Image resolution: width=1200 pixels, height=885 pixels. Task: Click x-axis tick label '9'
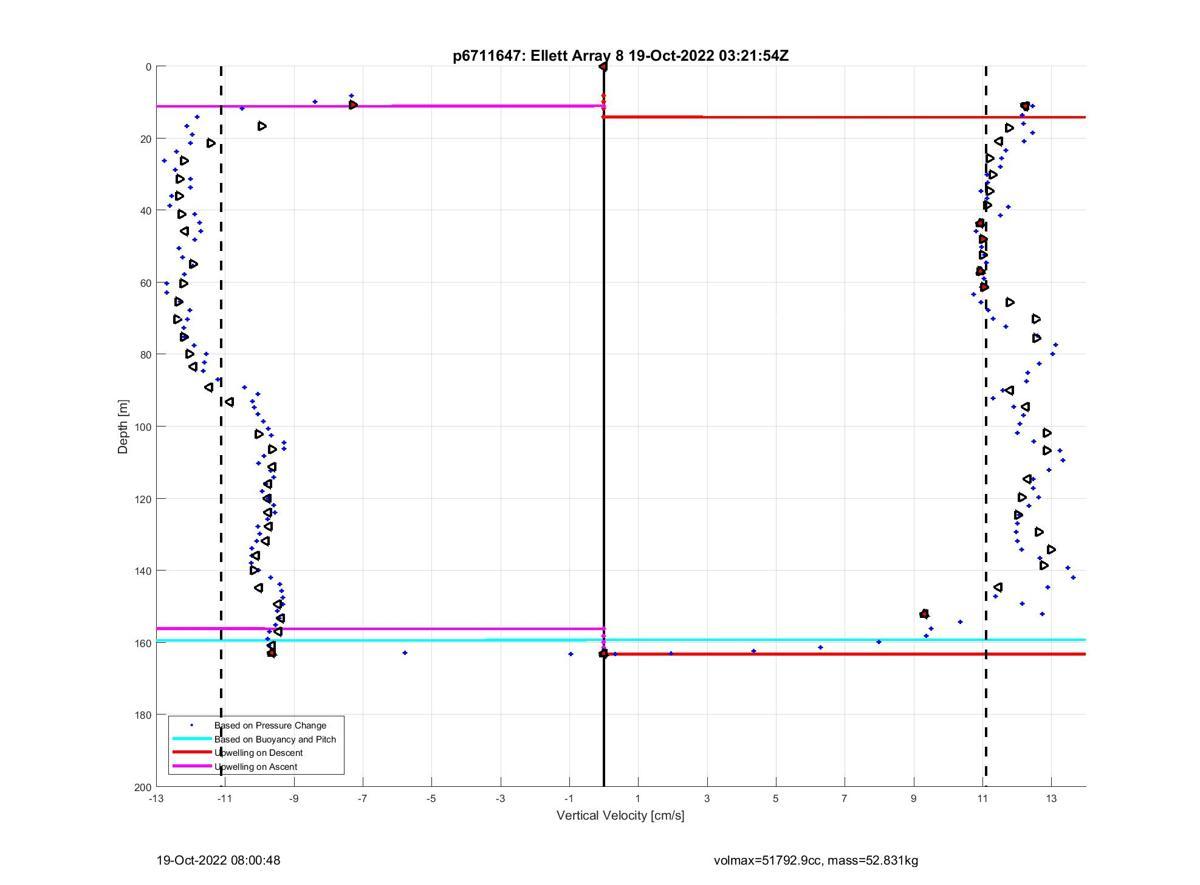coord(914,799)
